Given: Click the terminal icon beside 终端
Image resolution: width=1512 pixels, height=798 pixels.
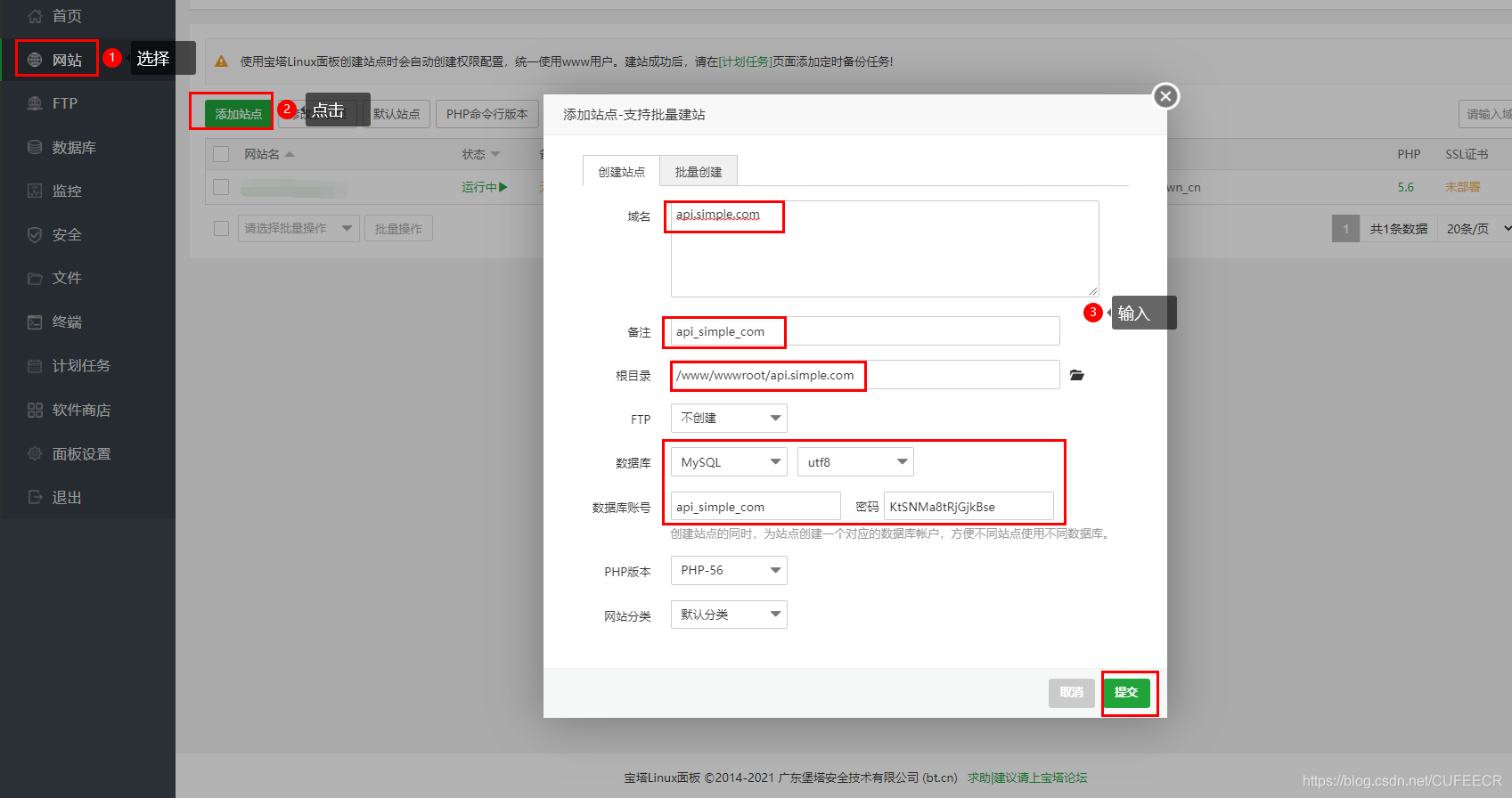Looking at the screenshot, I should (x=35, y=322).
